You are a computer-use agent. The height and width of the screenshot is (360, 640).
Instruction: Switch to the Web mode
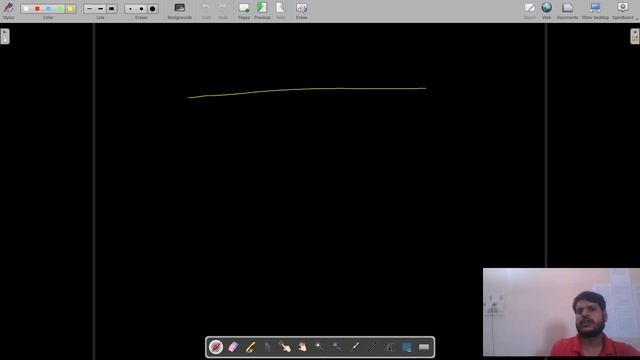[x=547, y=10]
